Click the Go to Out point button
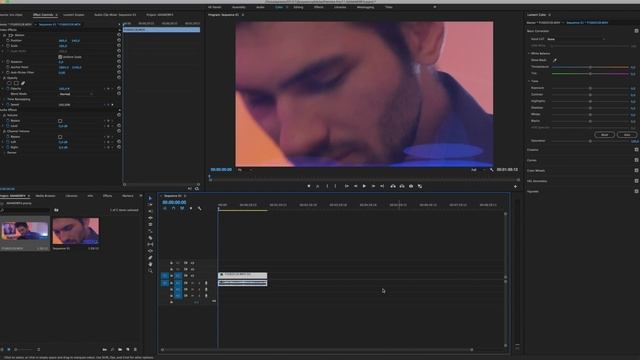 pos(382,186)
